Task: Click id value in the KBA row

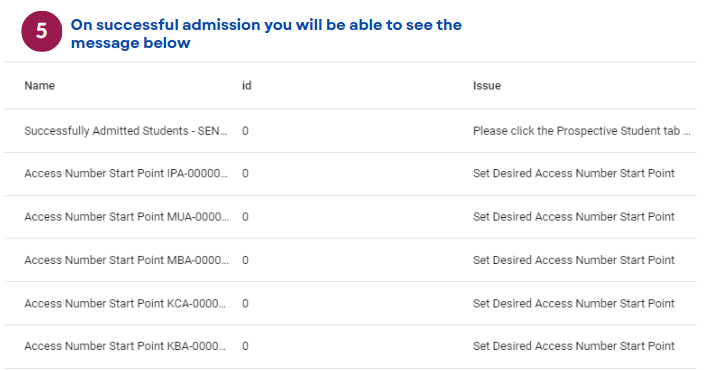Action: click(245, 346)
